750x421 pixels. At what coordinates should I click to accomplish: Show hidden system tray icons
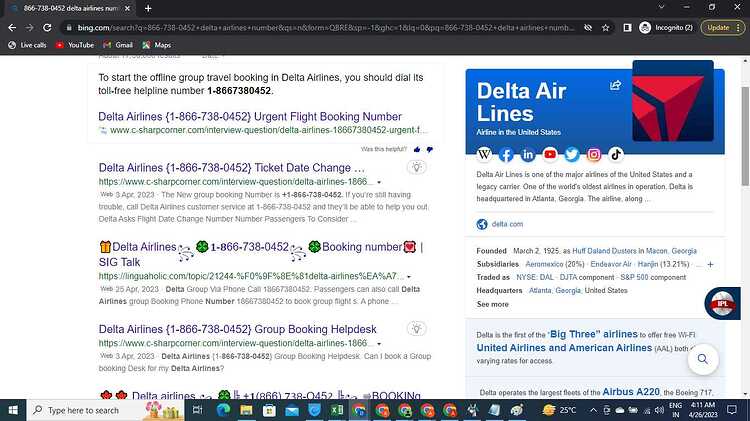(x=593, y=410)
